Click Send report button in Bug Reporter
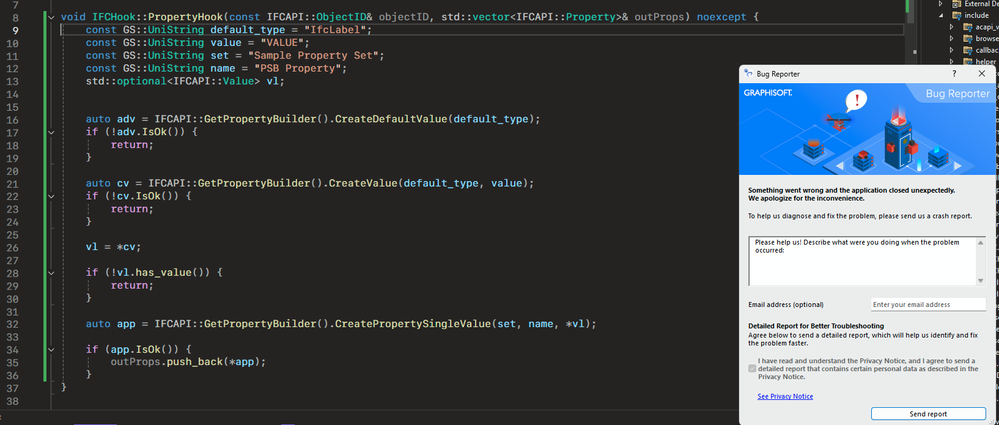The width and height of the screenshot is (999, 425). point(928,414)
